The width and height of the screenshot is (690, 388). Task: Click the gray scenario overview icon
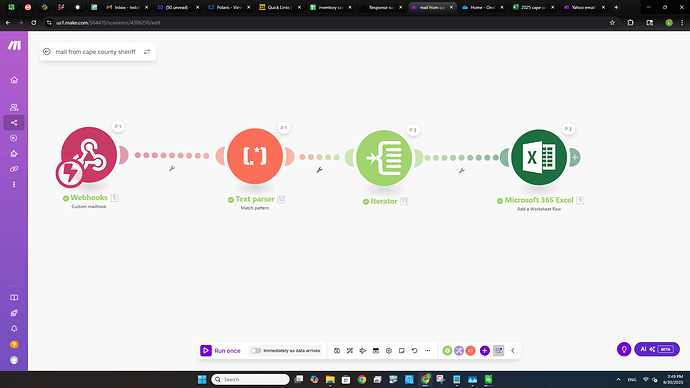(x=499, y=351)
